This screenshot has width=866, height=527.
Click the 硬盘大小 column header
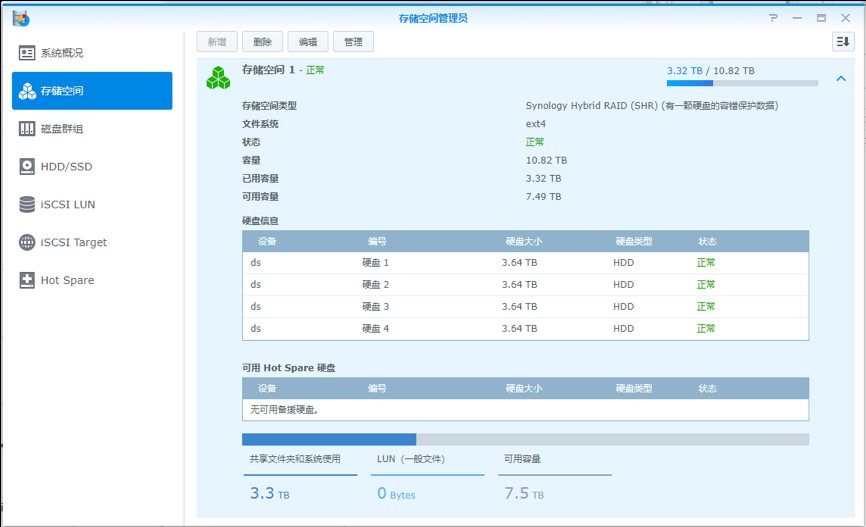[x=524, y=242]
